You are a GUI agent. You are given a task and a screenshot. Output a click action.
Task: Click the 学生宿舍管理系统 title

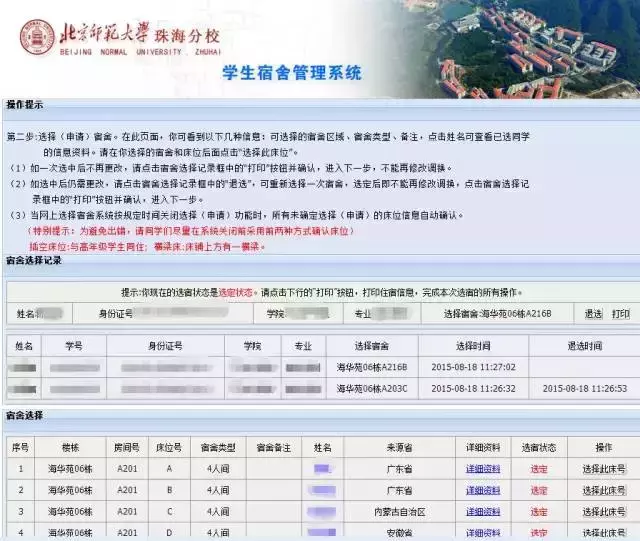pyautogui.click(x=292, y=73)
